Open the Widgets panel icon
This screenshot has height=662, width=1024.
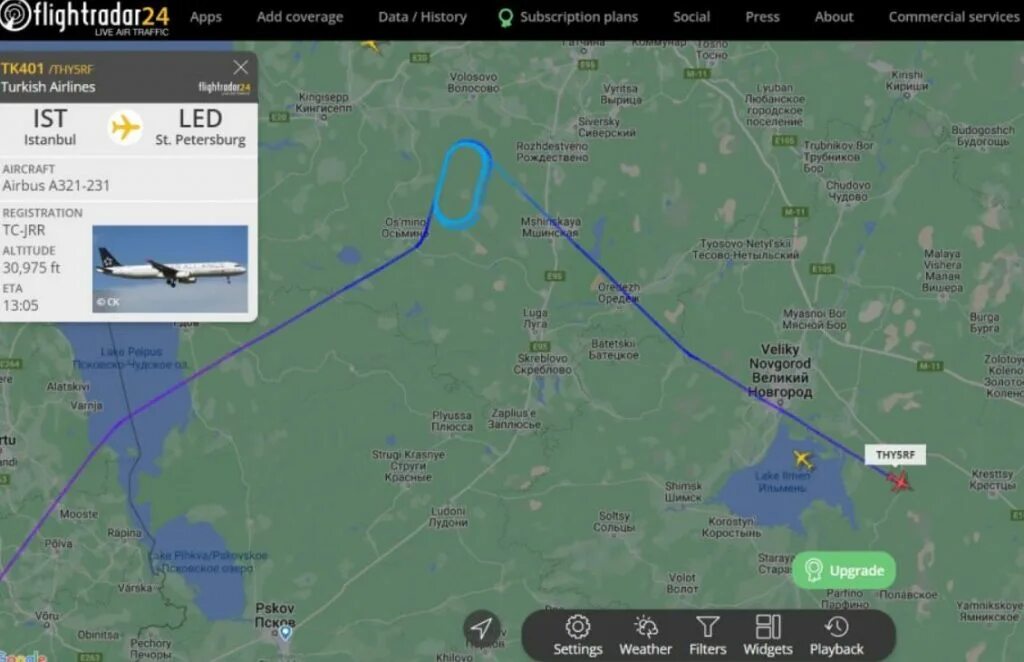click(767, 635)
